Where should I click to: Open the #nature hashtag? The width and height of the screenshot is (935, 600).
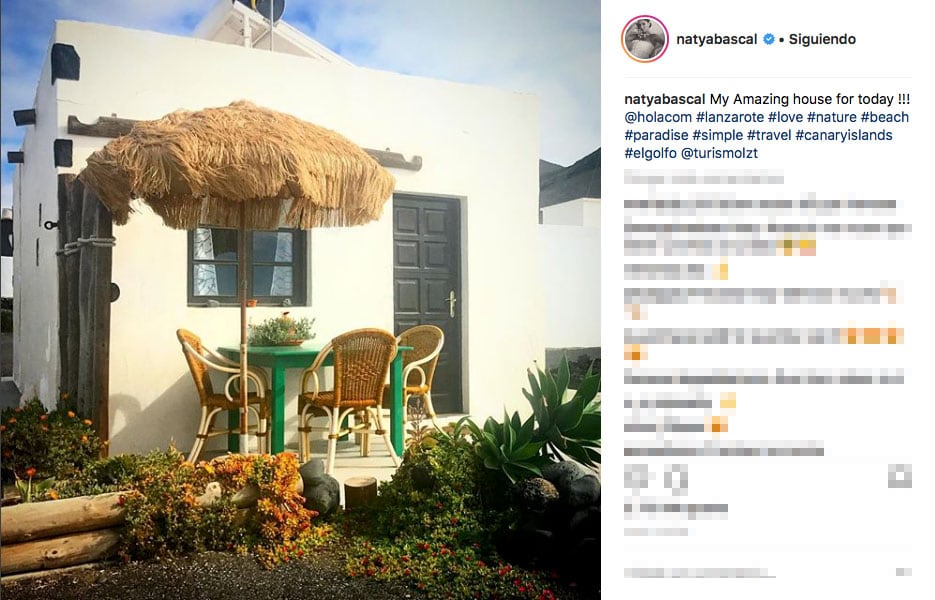(832, 117)
